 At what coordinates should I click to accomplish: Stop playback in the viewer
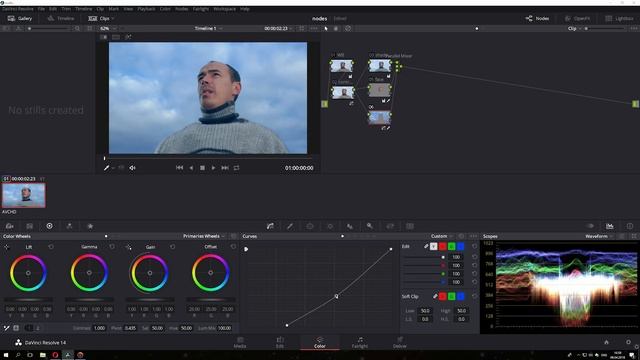(202, 168)
